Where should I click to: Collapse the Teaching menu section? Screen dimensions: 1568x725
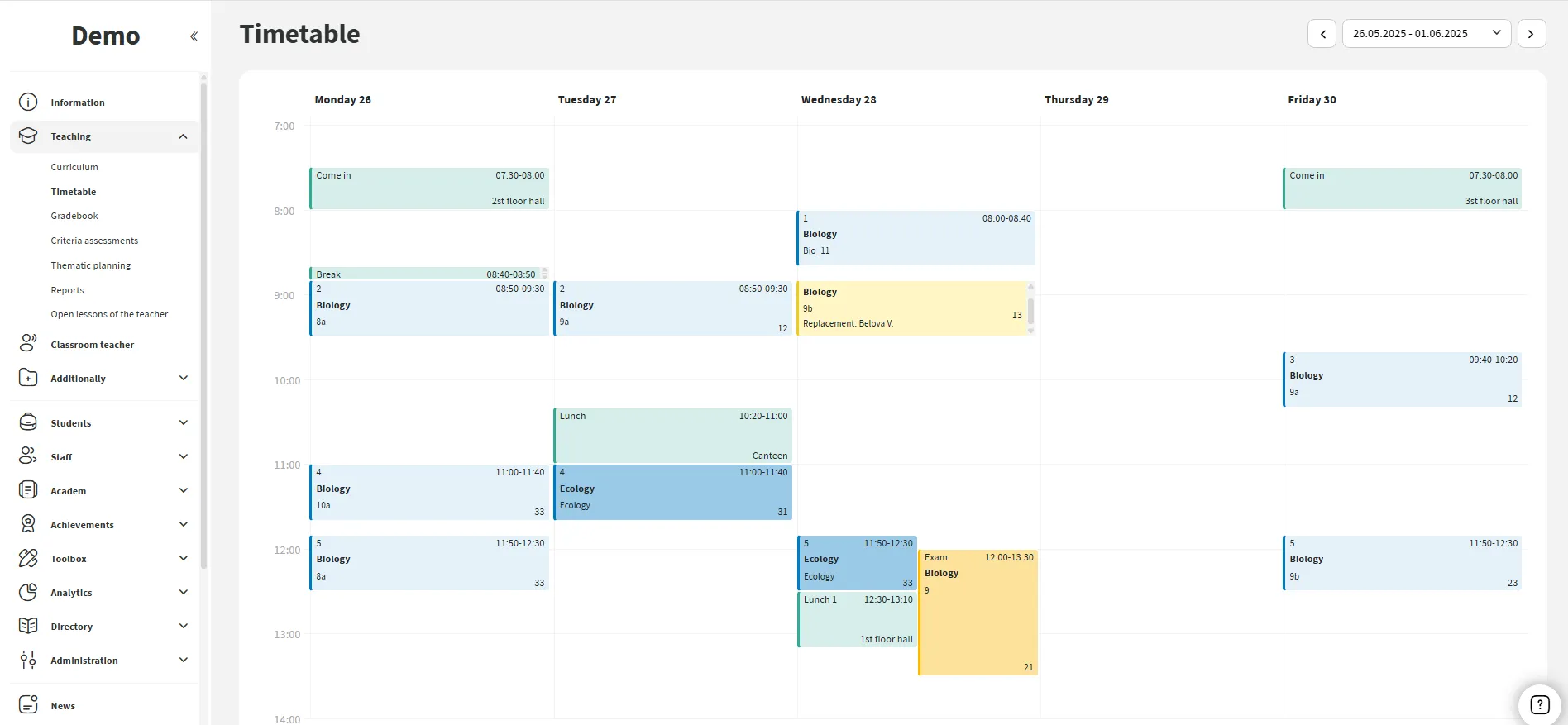coord(183,136)
